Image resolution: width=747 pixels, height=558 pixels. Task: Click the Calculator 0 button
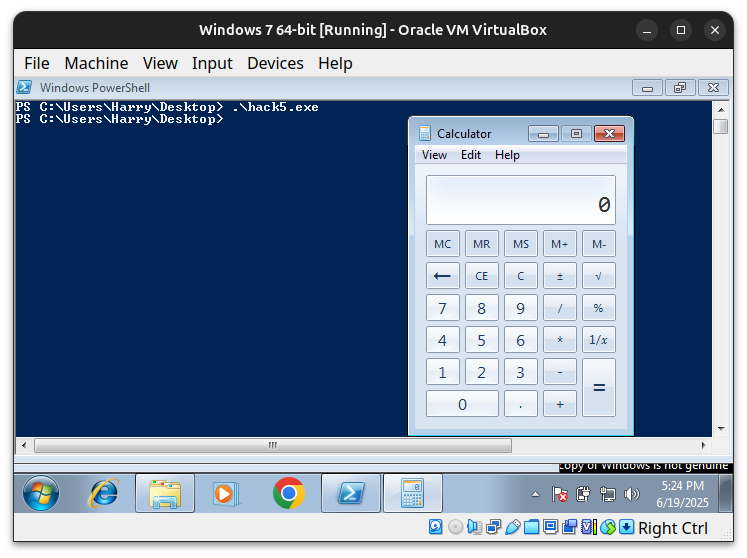(462, 404)
